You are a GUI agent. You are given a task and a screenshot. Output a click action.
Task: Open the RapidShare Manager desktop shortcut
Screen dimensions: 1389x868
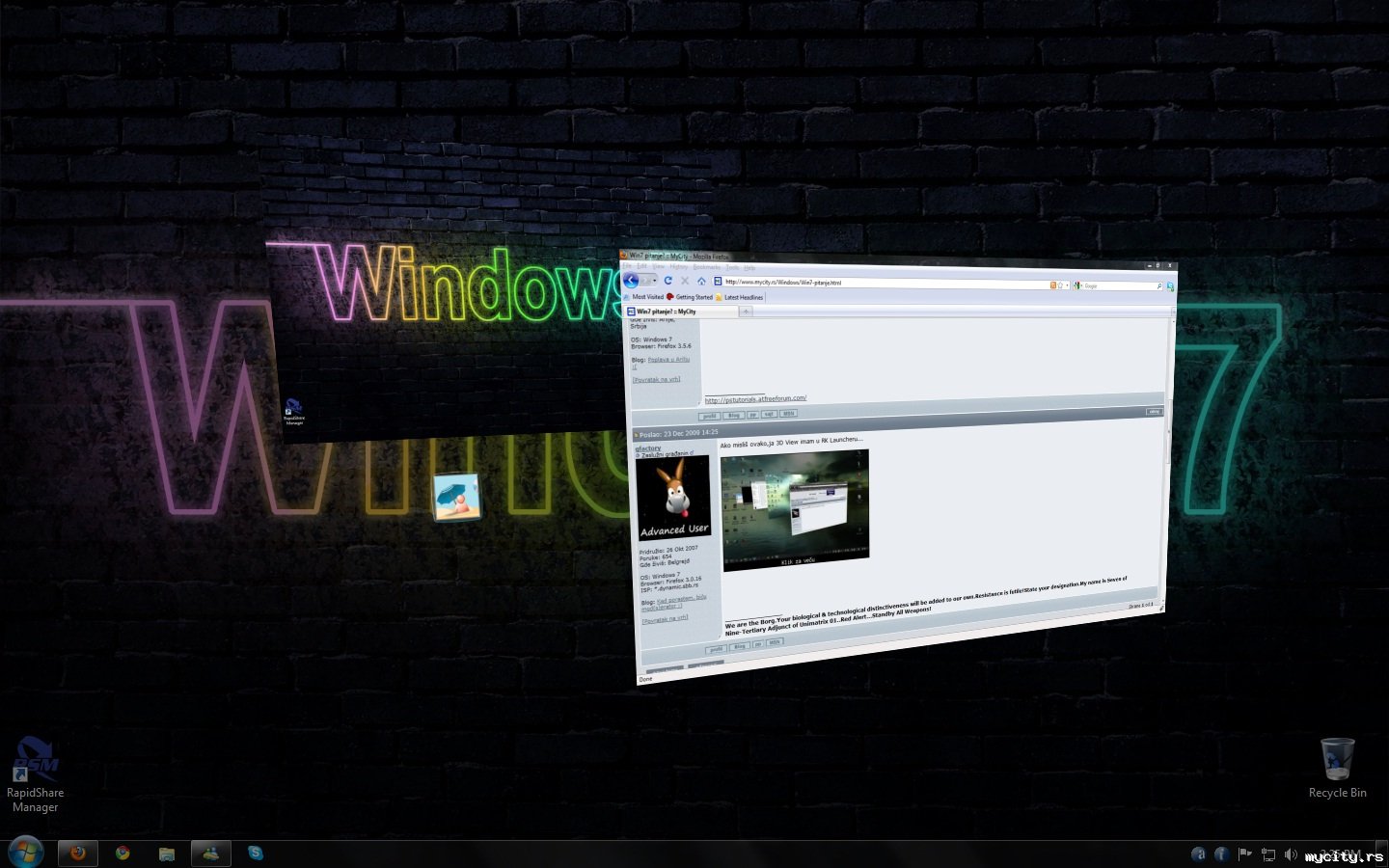[x=35, y=775]
